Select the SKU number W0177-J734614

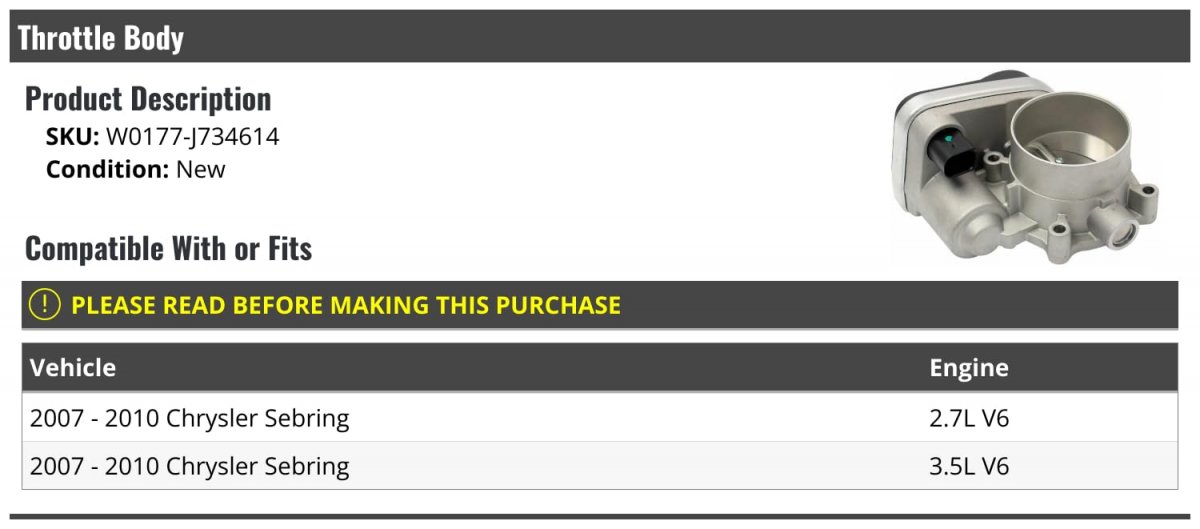[x=193, y=137]
